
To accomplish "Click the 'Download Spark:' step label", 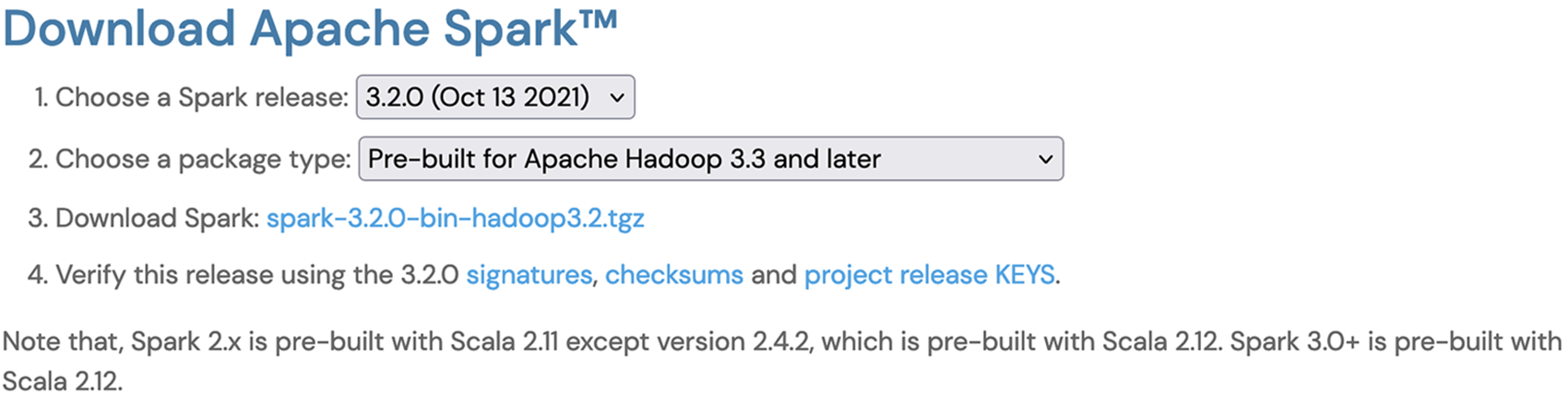I will coord(157,219).
